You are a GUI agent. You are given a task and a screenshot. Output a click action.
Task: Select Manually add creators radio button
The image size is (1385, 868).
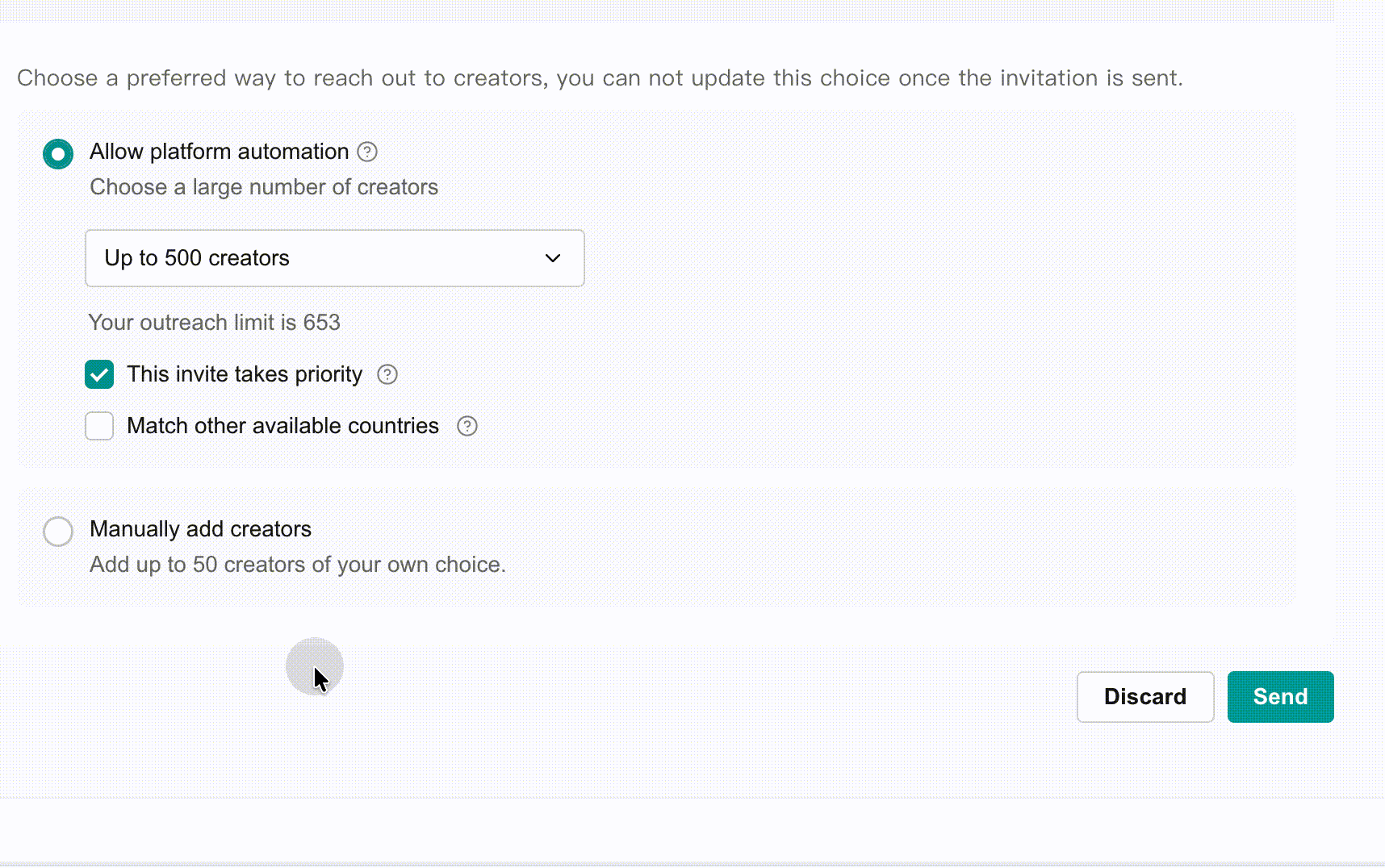[58, 532]
